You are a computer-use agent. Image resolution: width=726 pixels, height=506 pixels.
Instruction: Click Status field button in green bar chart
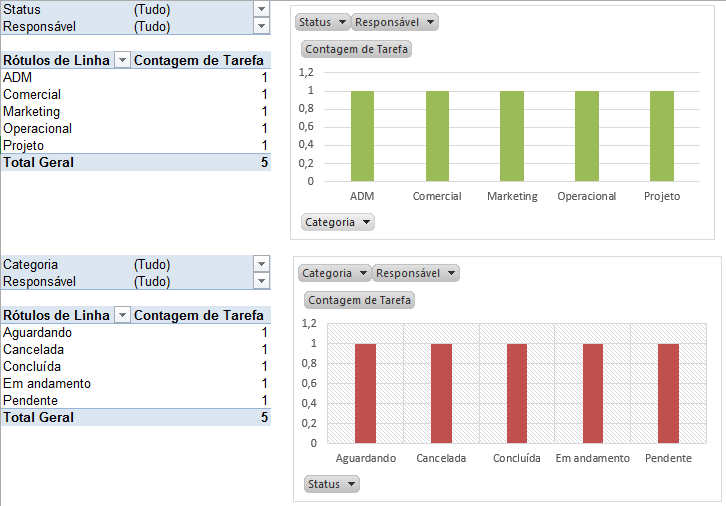[x=323, y=22]
